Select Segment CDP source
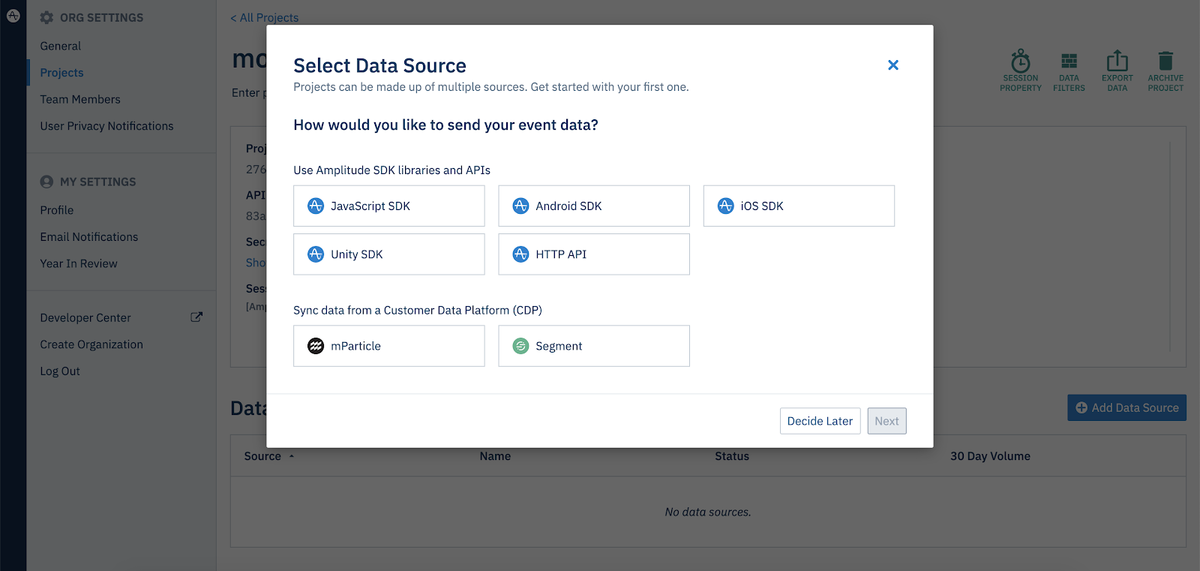This screenshot has height=571, width=1200. point(594,346)
